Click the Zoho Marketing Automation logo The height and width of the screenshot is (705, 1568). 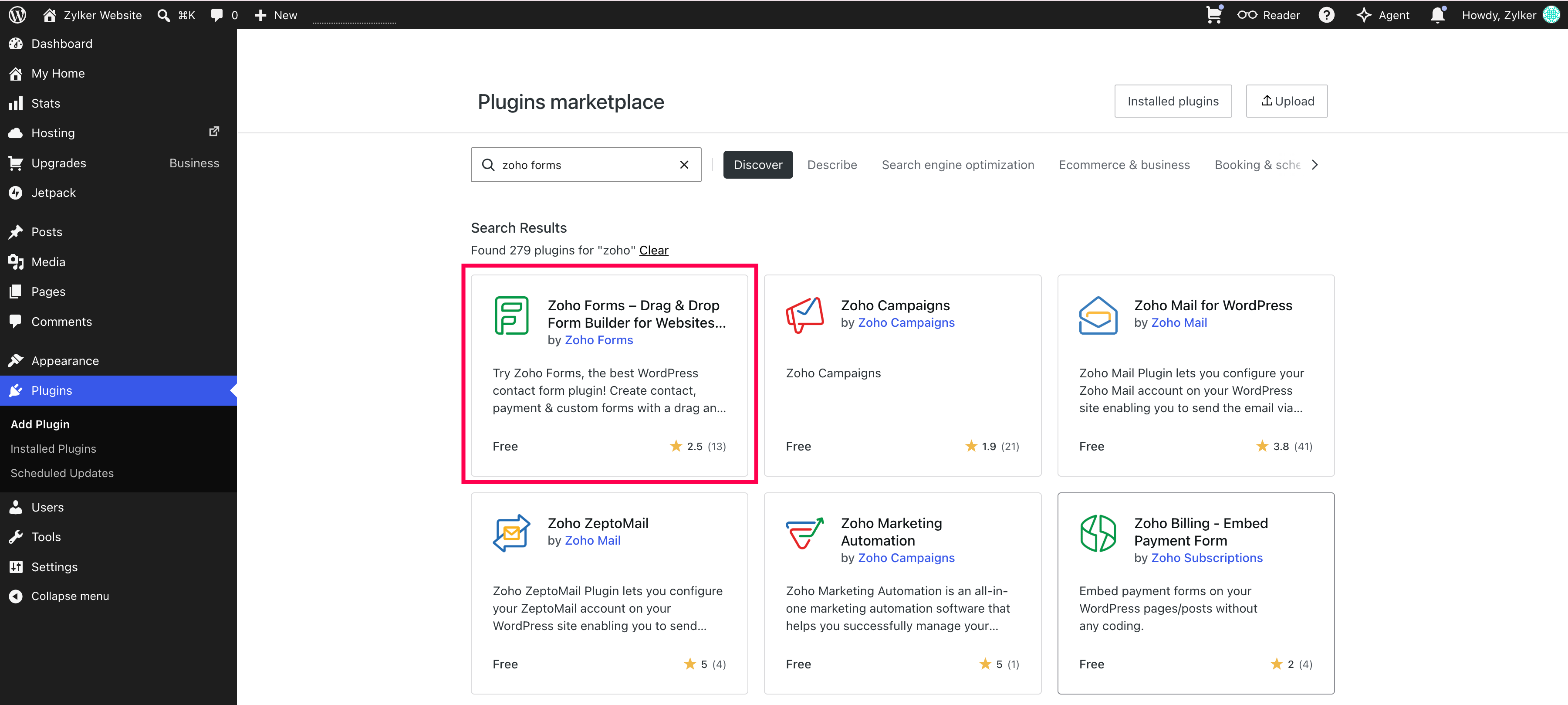(804, 533)
